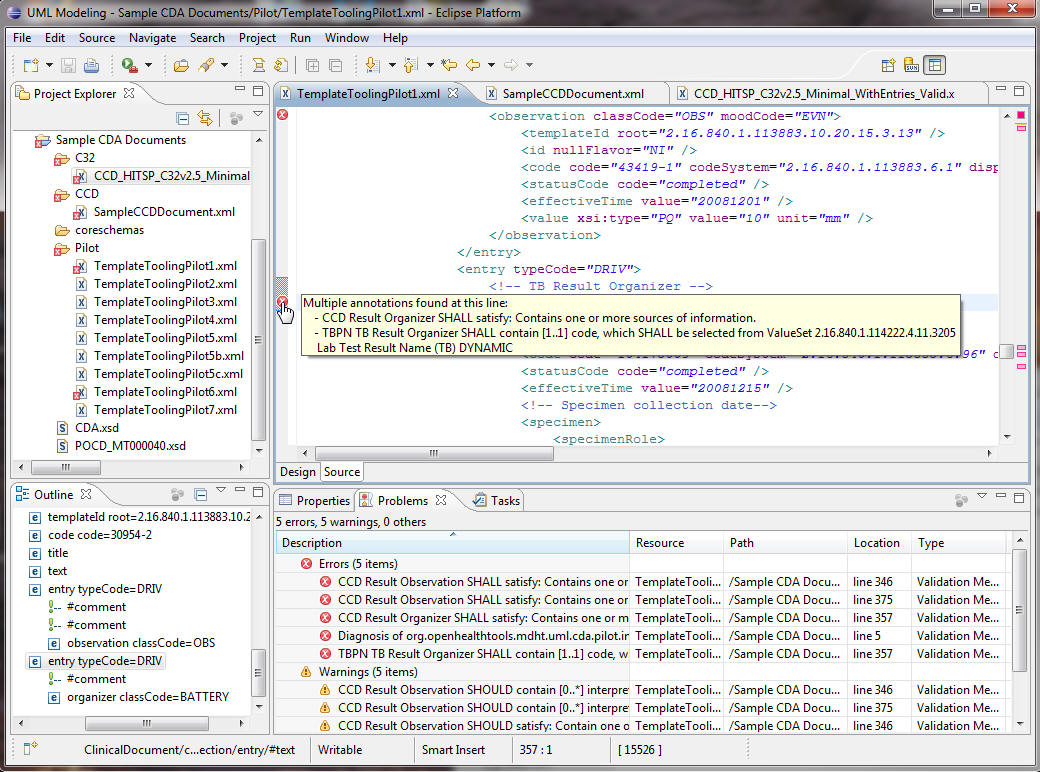Sort problems by the Location column header

pyautogui.click(x=876, y=543)
